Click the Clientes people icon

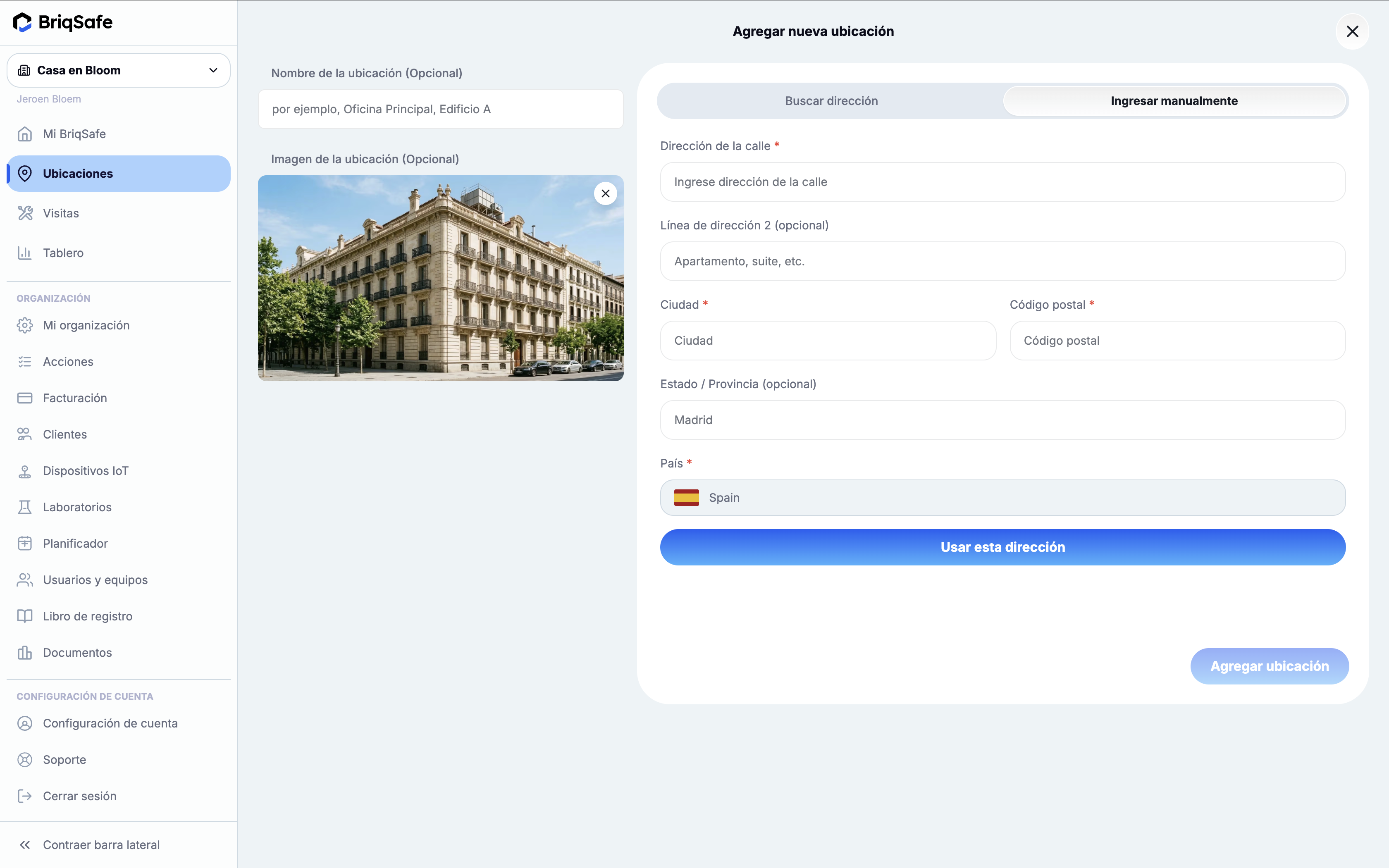(25, 434)
